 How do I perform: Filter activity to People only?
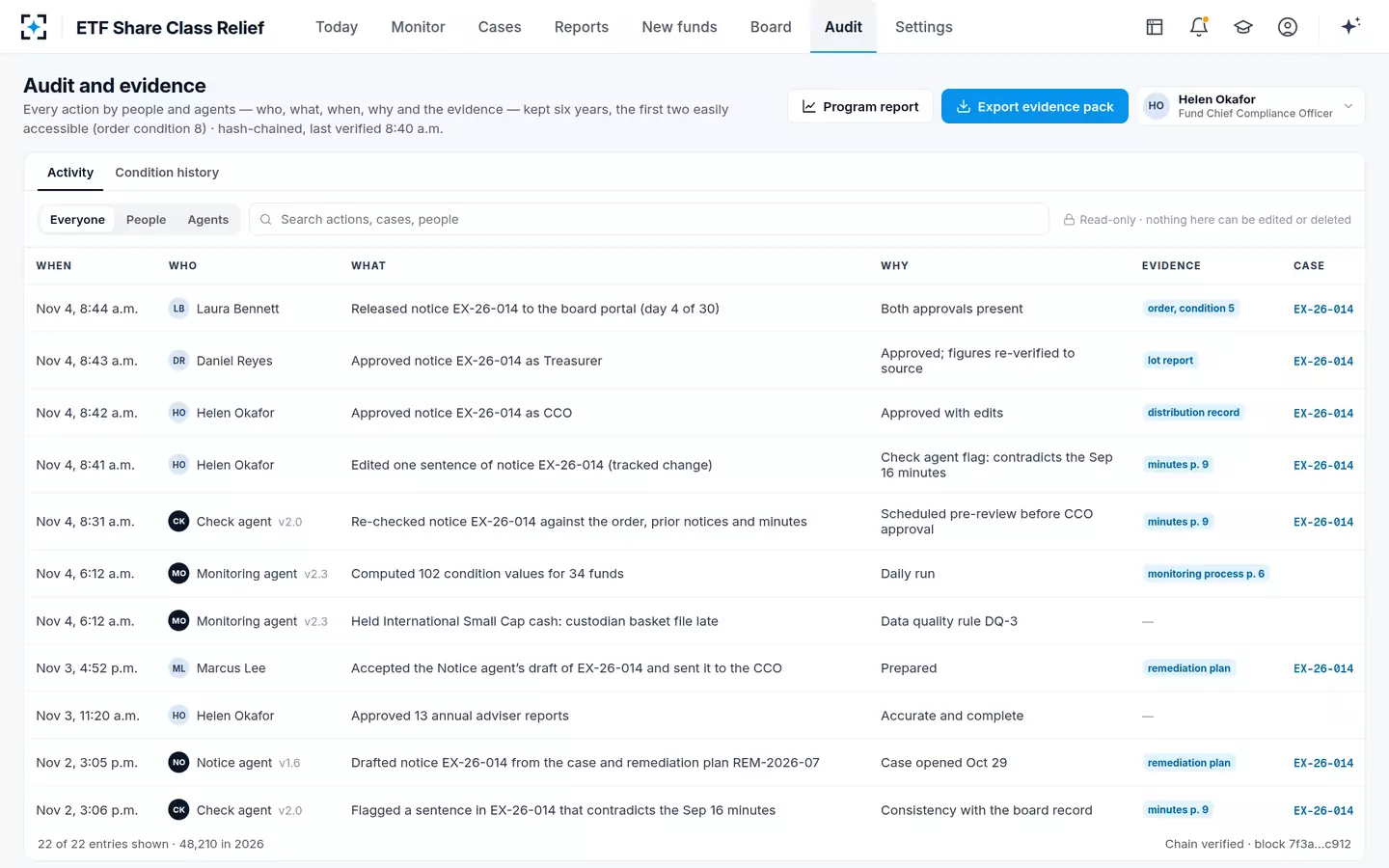pyautogui.click(x=146, y=220)
